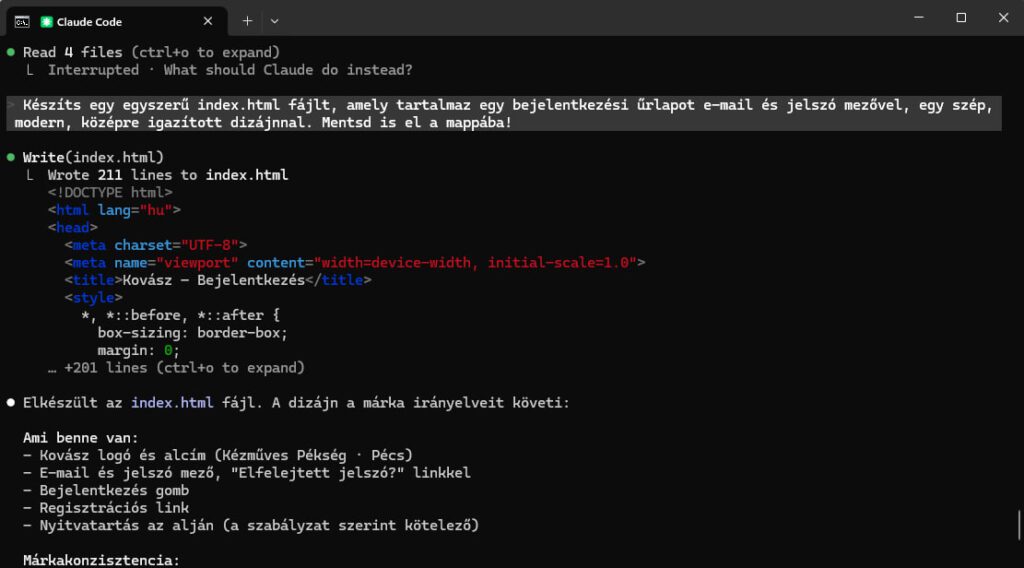Close the terminal window
1024x568 pixels.
coord(1003,18)
